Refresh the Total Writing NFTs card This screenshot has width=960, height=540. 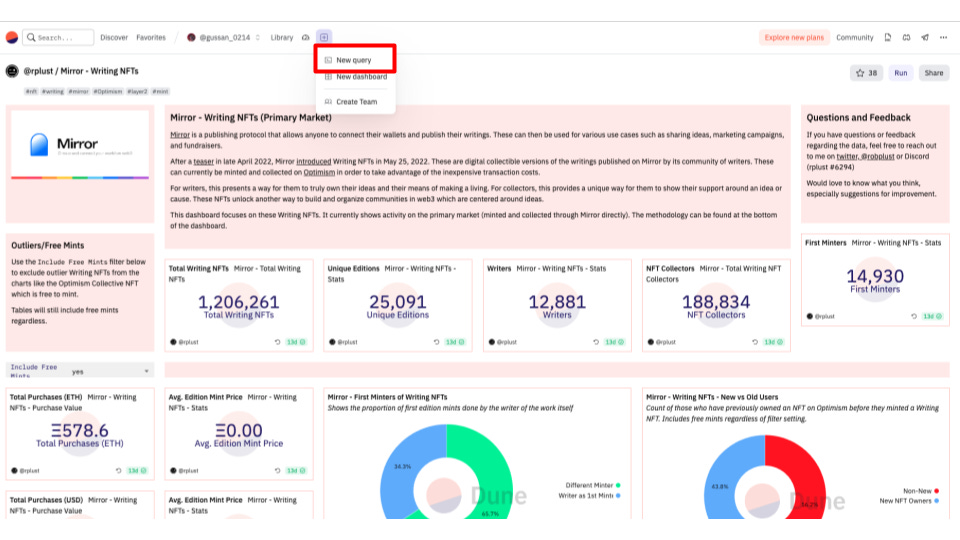click(x=277, y=342)
